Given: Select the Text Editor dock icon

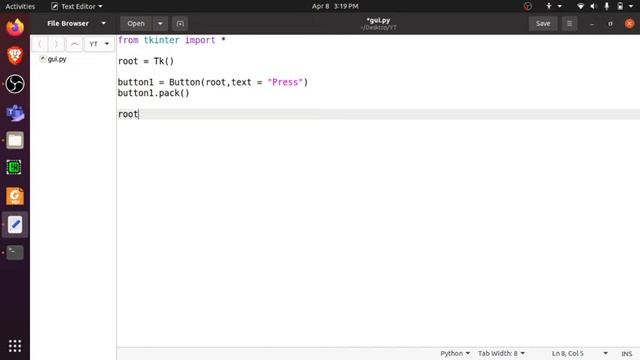Looking at the screenshot, I should tap(15, 224).
